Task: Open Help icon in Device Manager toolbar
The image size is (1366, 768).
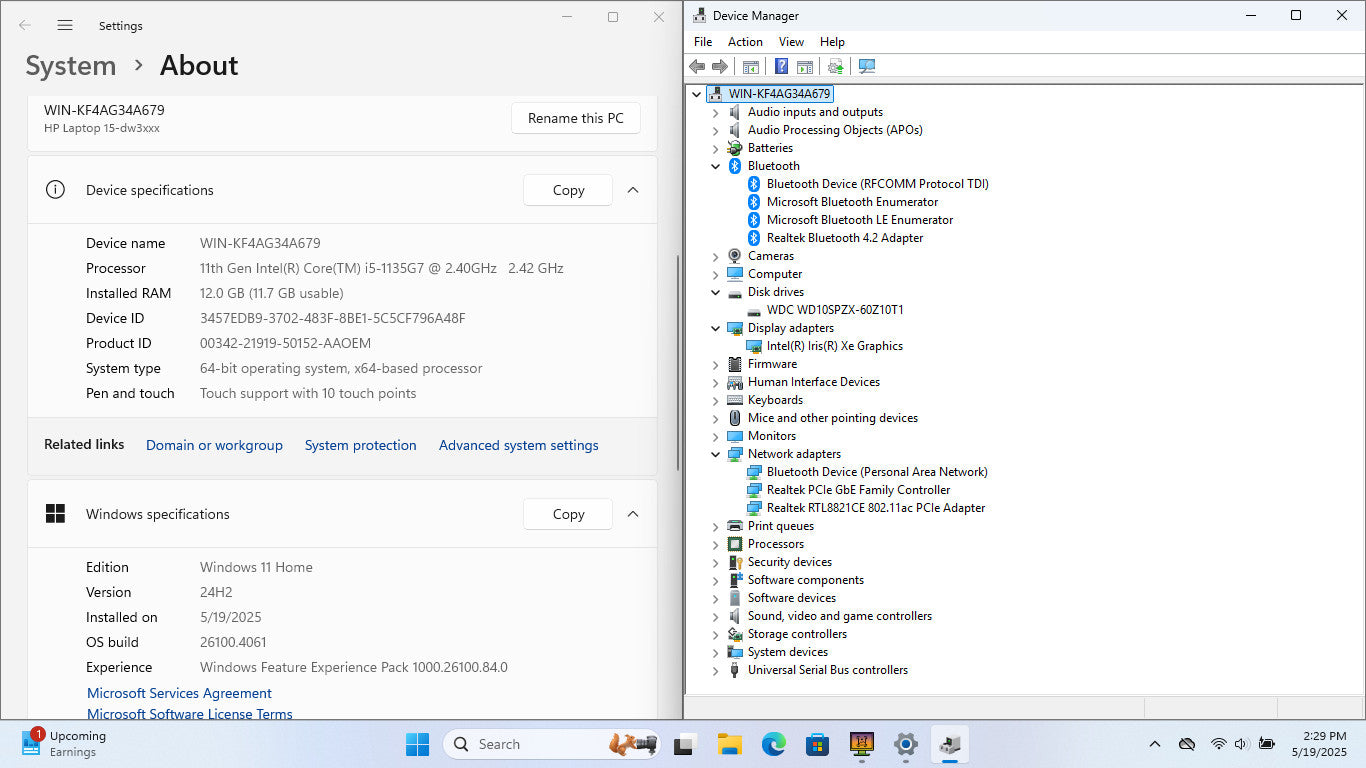Action: [x=781, y=67]
